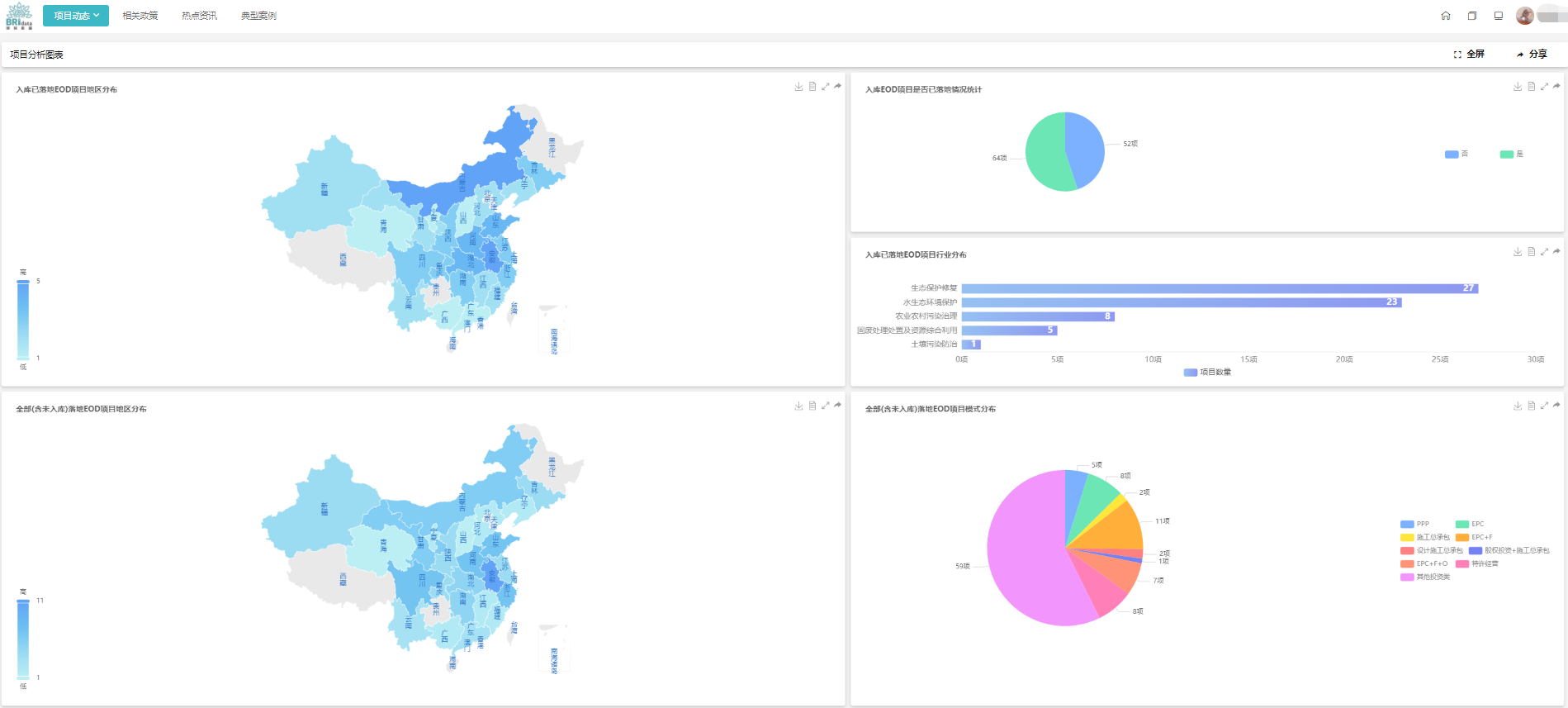
Task: Open data view for 全部(含未入库)落地EOD项目地区分布 map
Action: (812, 406)
